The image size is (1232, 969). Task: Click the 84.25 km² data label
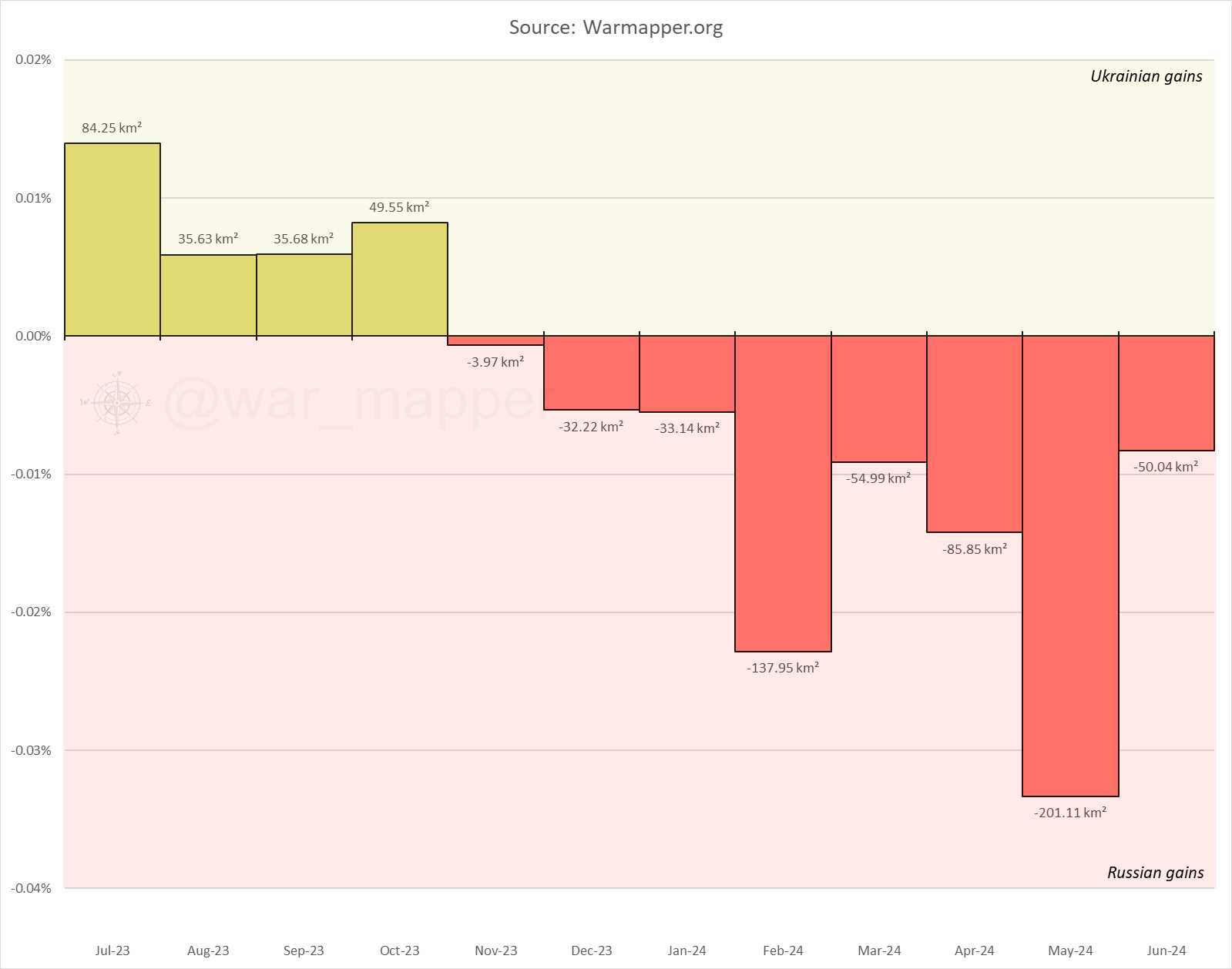tap(112, 128)
